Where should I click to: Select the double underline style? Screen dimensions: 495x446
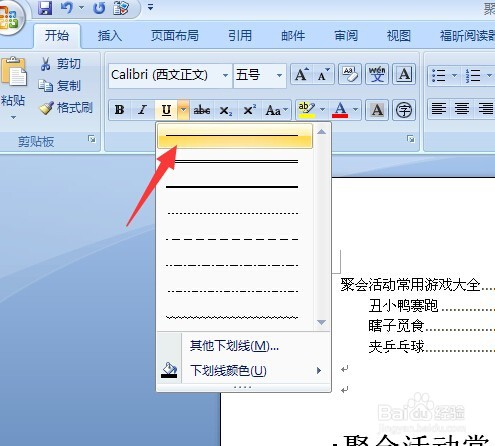pos(235,162)
